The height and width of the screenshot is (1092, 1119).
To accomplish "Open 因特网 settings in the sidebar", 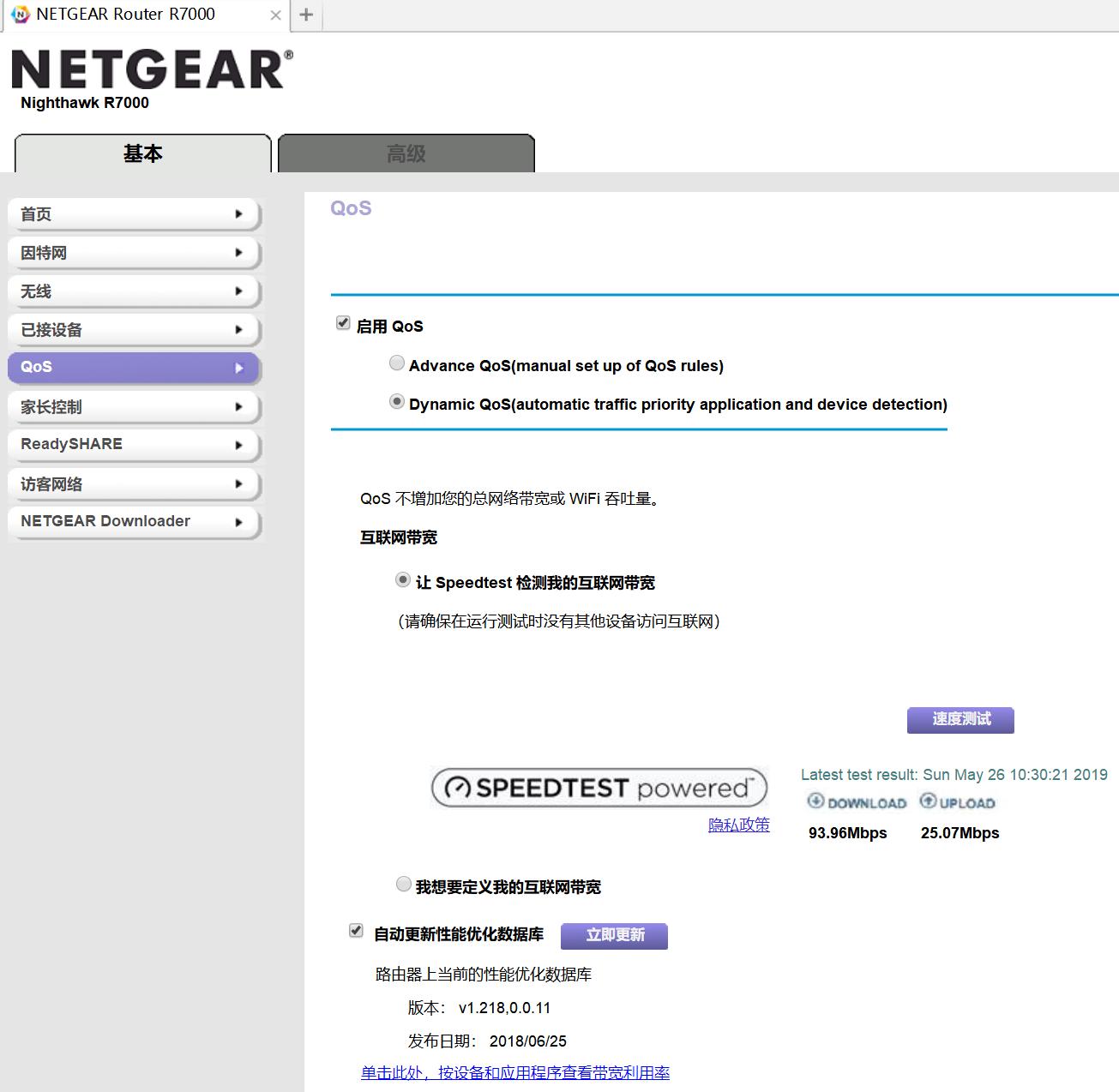I will coord(134,253).
